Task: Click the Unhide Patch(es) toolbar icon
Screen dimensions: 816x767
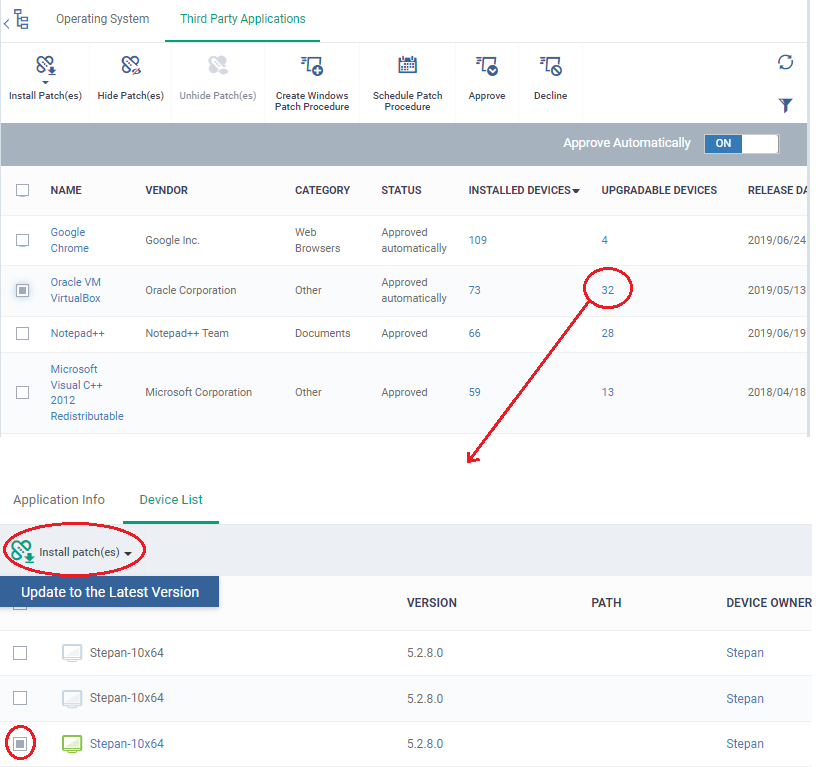Action: [x=218, y=66]
